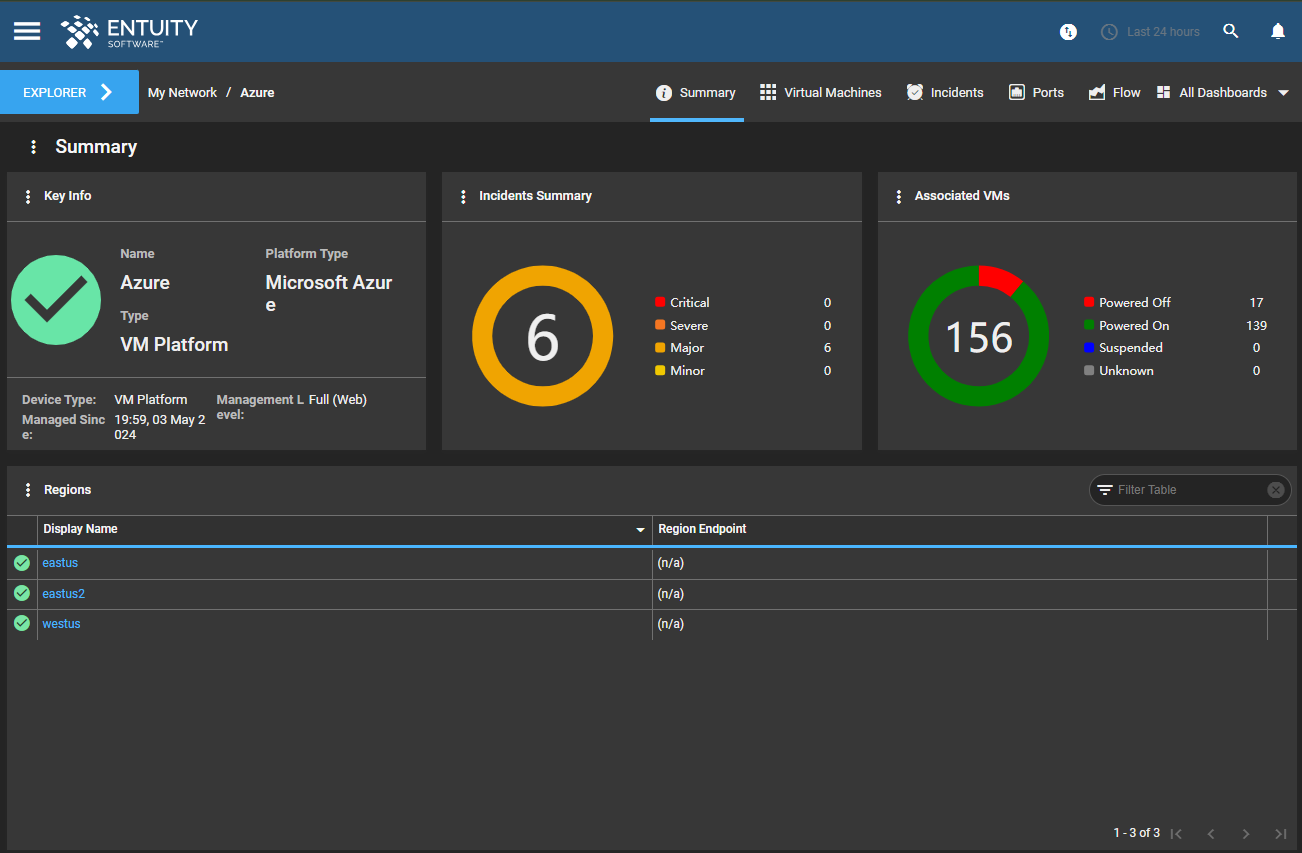Go to previous page of Regions table
Image resolution: width=1302 pixels, height=853 pixels.
[1211, 834]
